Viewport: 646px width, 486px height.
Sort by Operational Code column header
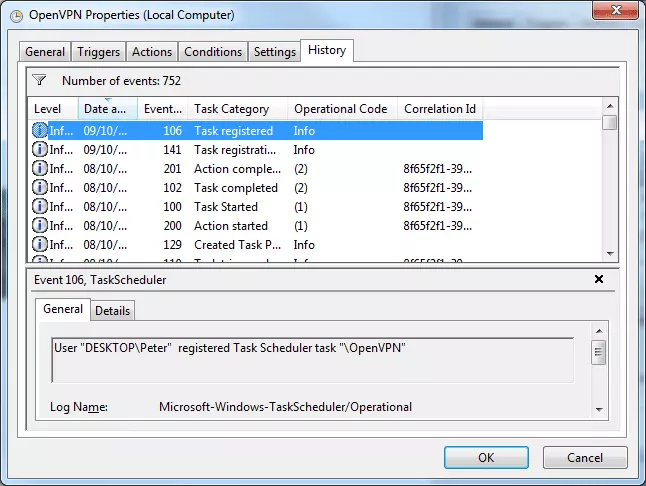pos(342,109)
